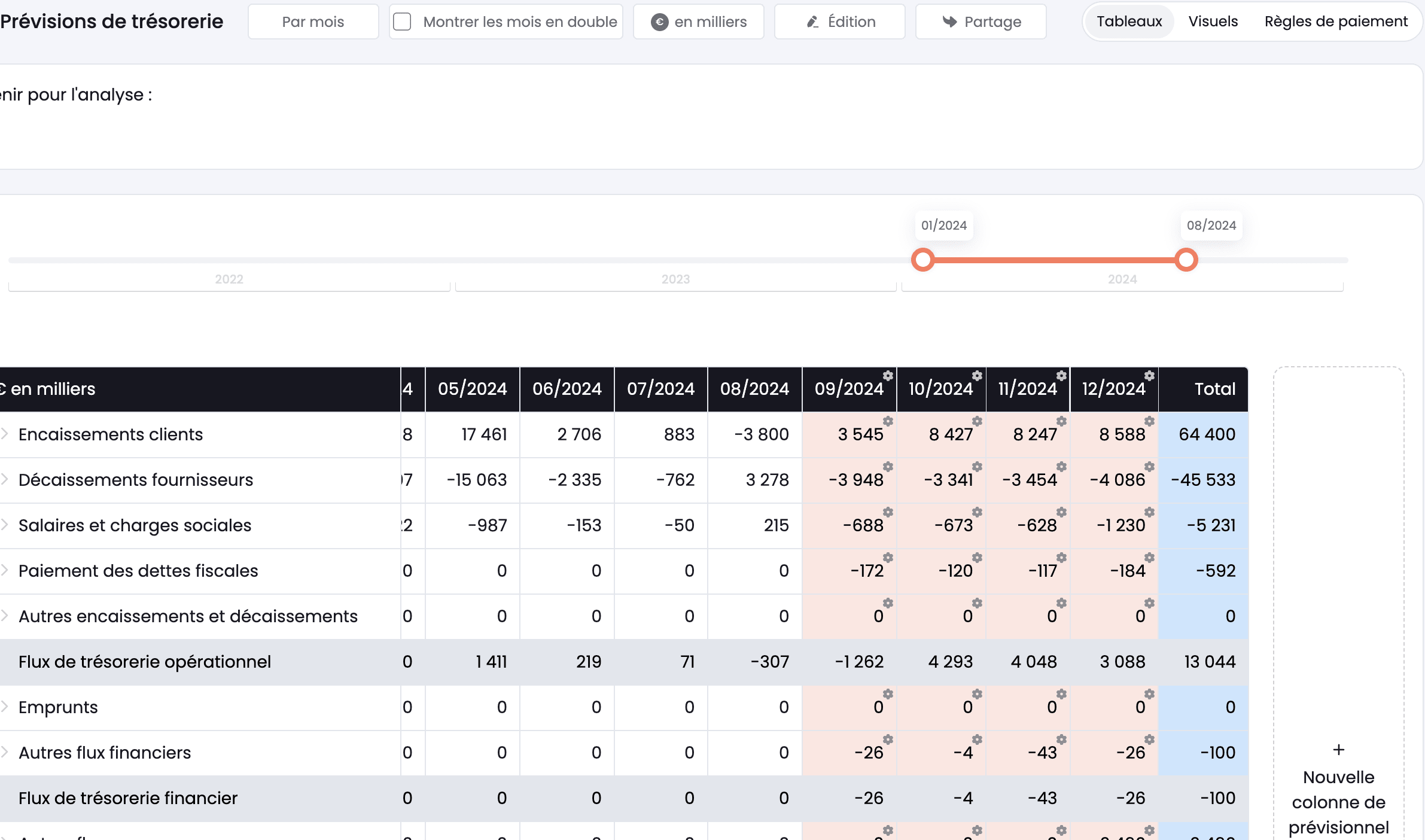Click the 08/2024 end slider handle

1186,260
